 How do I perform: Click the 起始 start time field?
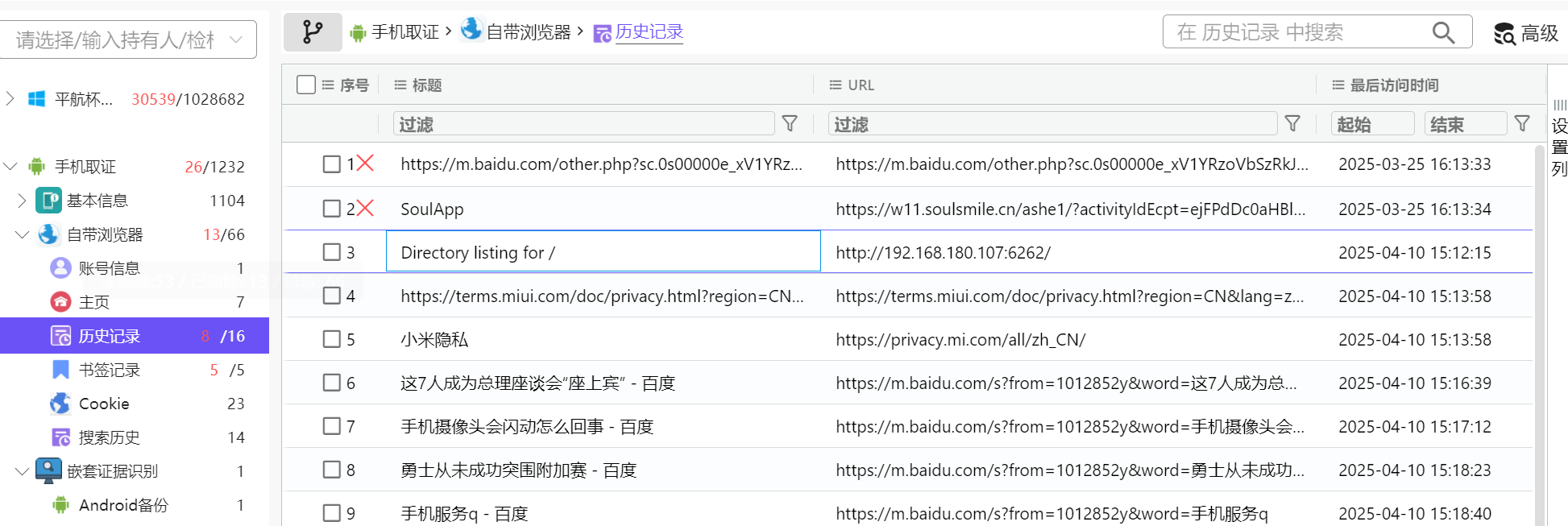pos(1371,124)
